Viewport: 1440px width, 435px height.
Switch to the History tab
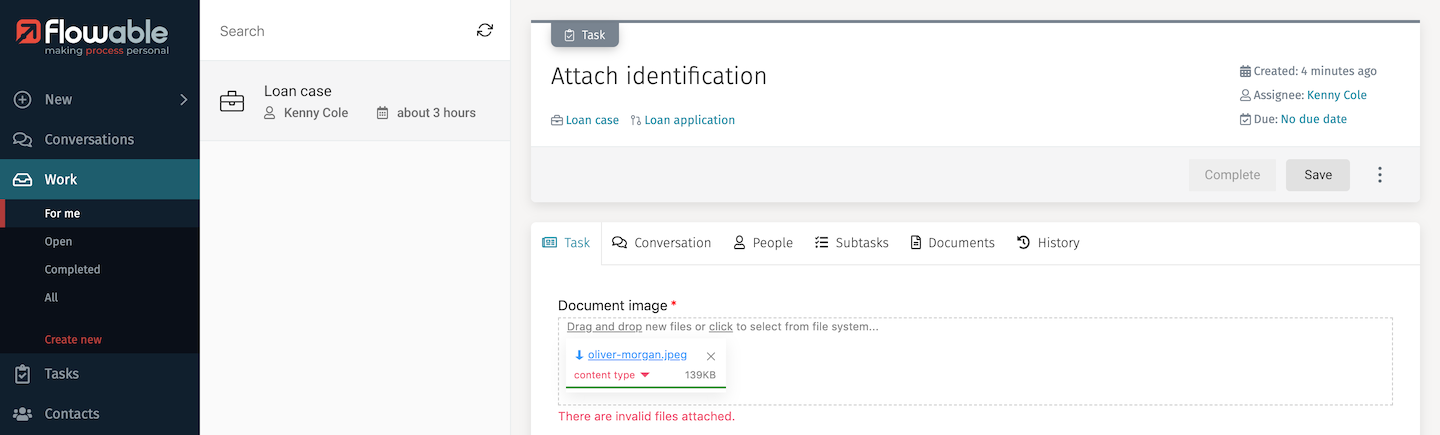1048,243
